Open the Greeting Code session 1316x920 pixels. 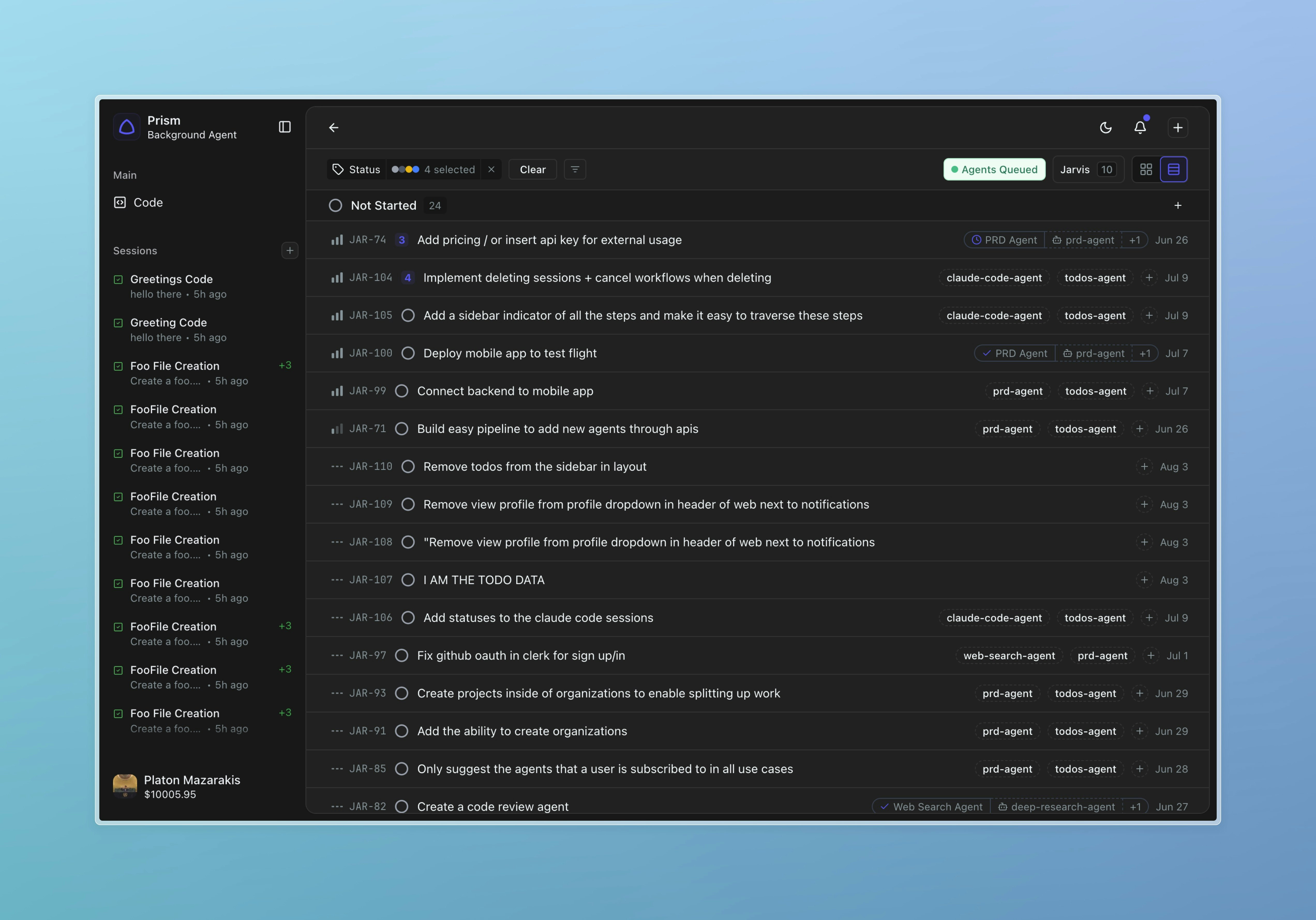[202, 329]
